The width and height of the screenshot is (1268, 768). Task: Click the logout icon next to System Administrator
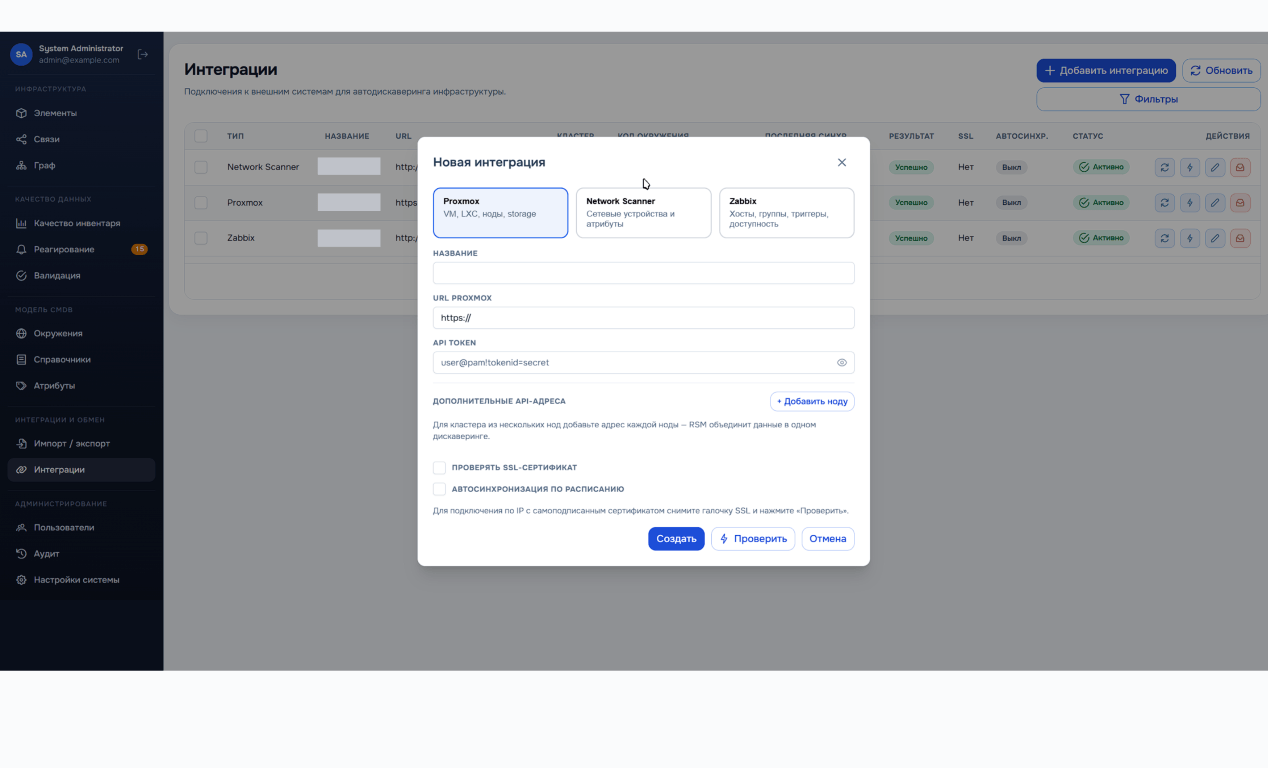tap(143, 54)
